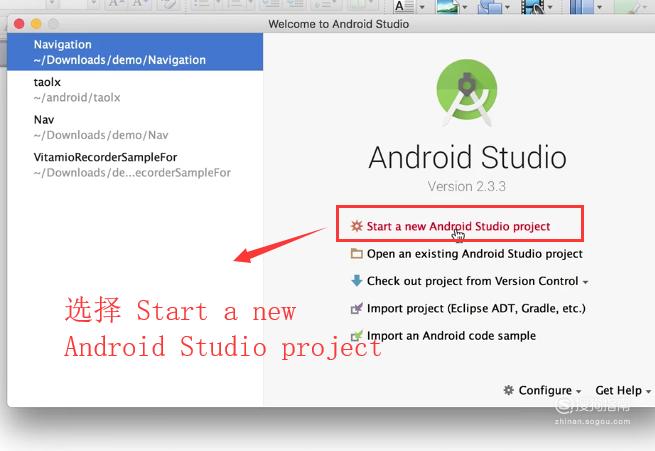Click the picture icon in the background window toolbar
Viewport: 655px width, 451px height.
coord(447,6)
